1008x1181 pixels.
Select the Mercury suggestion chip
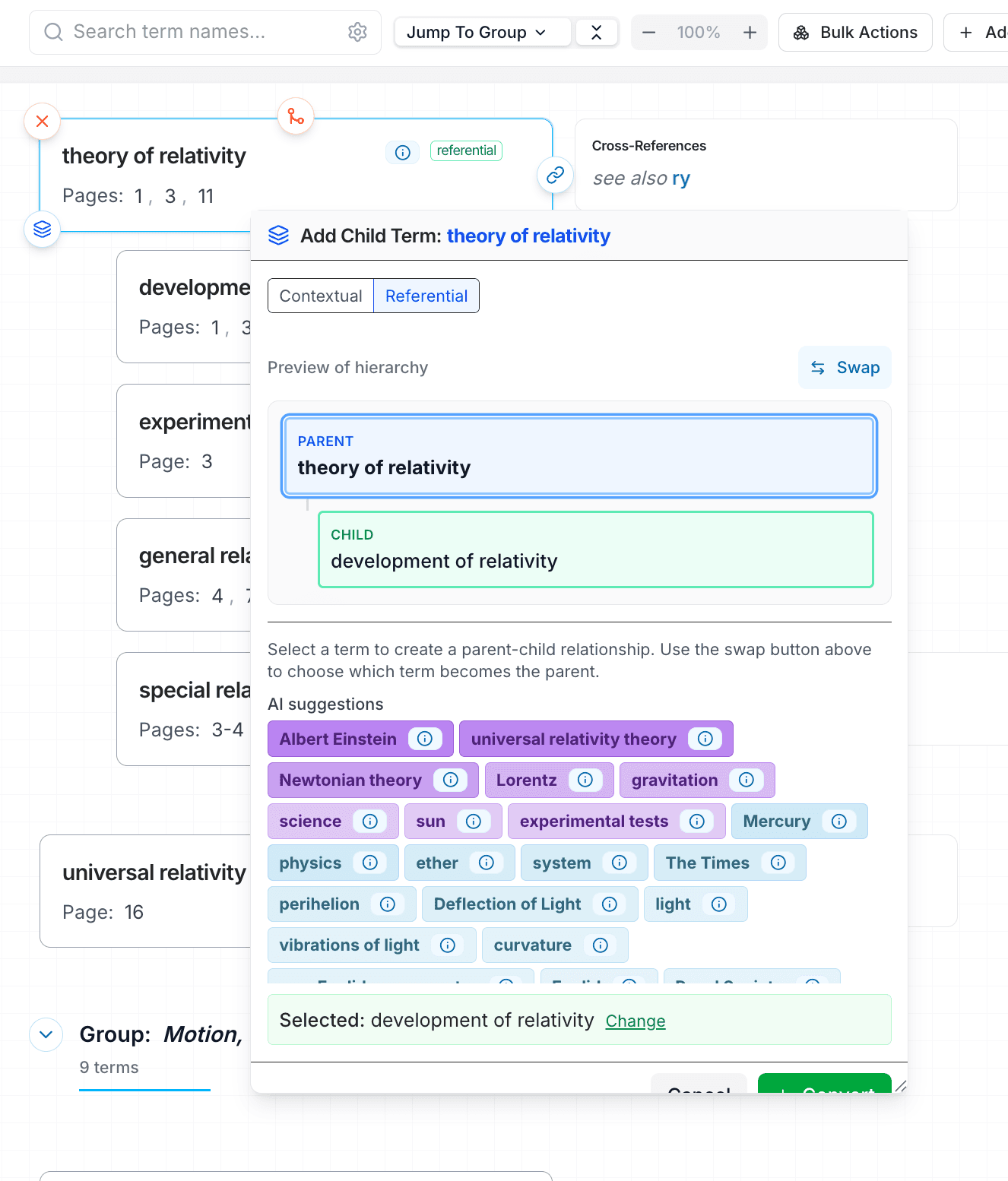coord(777,821)
